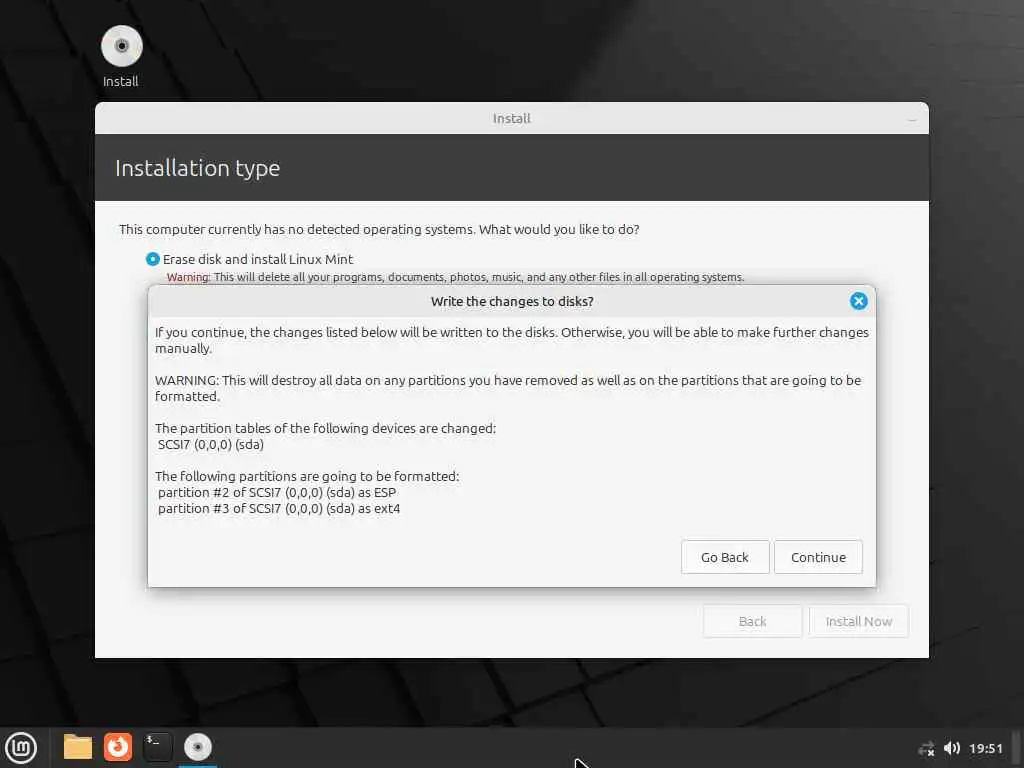This screenshot has height=768, width=1024.
Task: Click the SCSI7 (0,0,0) (sda) device line
Action: (x=210, y=445)
